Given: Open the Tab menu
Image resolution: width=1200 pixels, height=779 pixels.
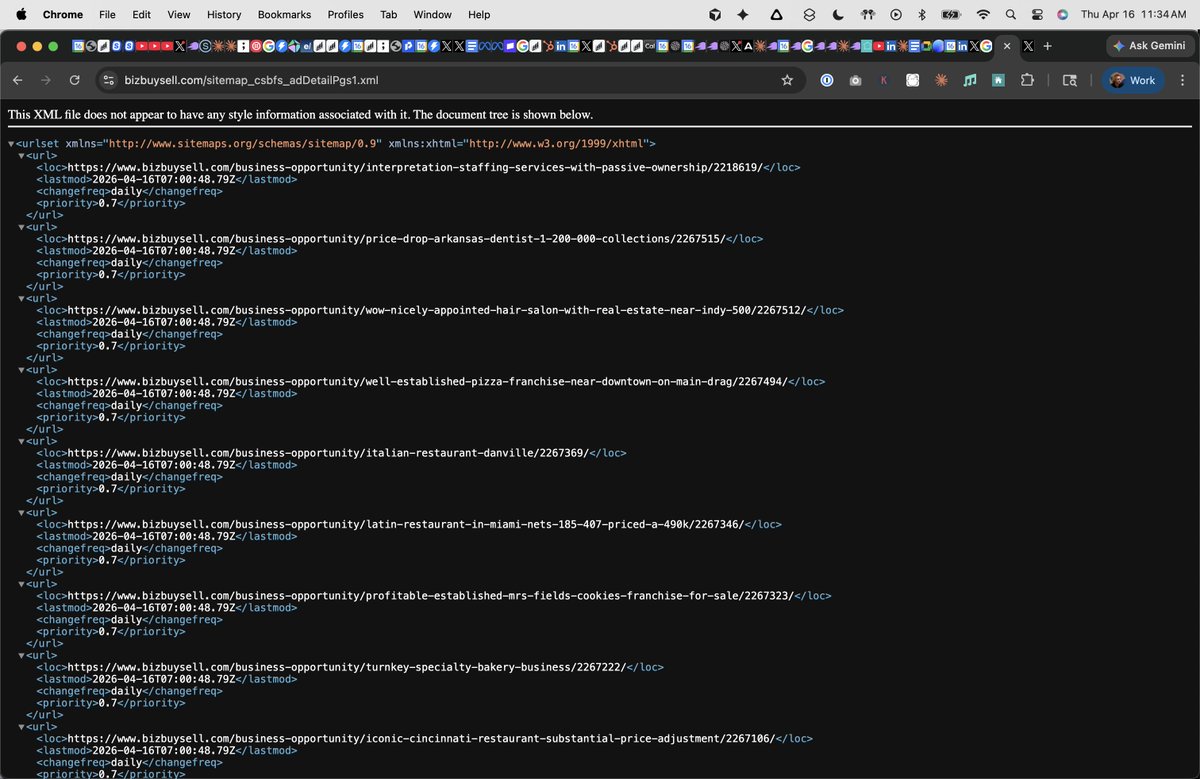Looking at the screenshot, I should pyautogui.click(x=388, y=14).
